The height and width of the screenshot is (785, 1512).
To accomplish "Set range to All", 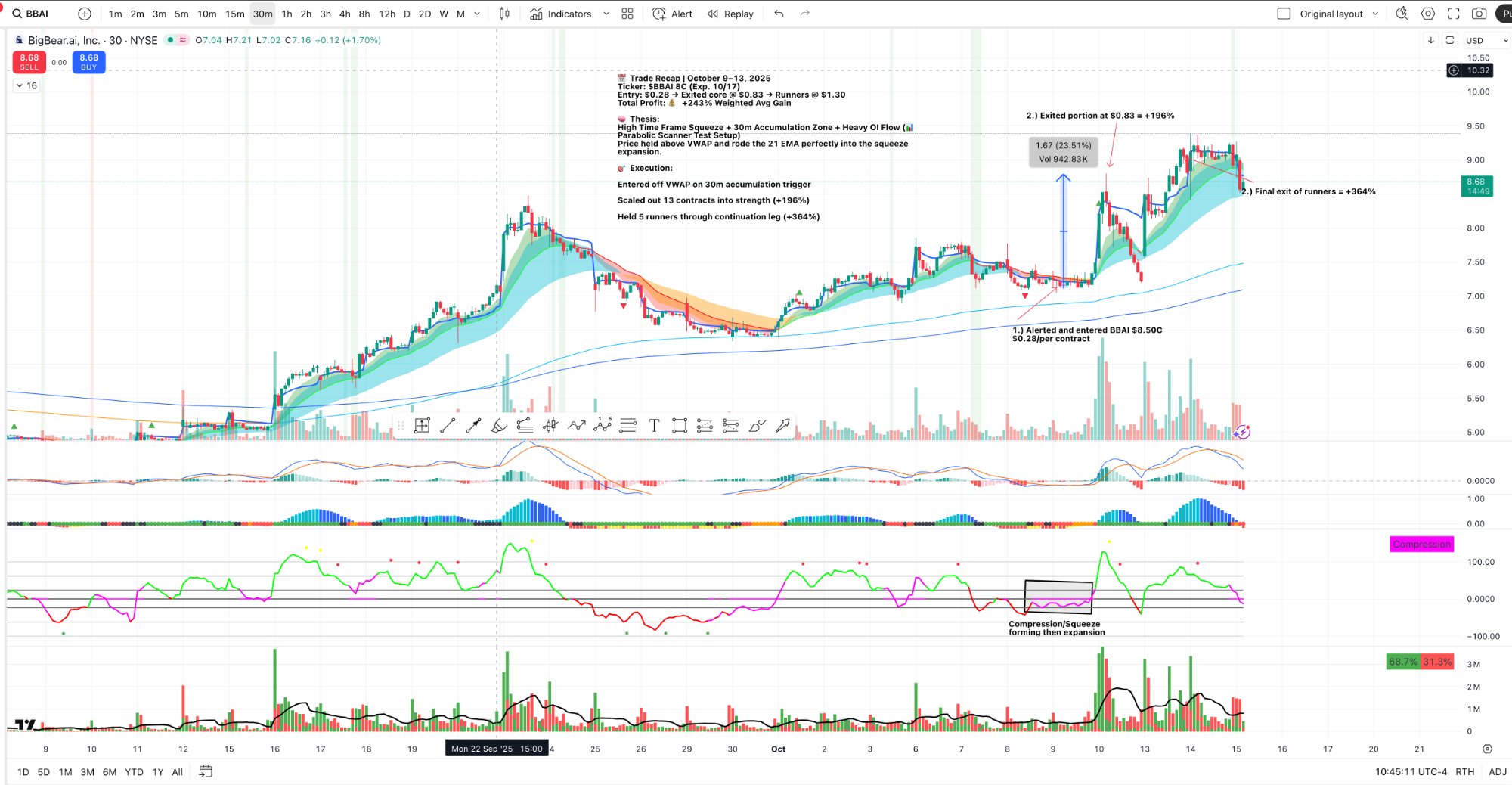I will coord(178,772).
